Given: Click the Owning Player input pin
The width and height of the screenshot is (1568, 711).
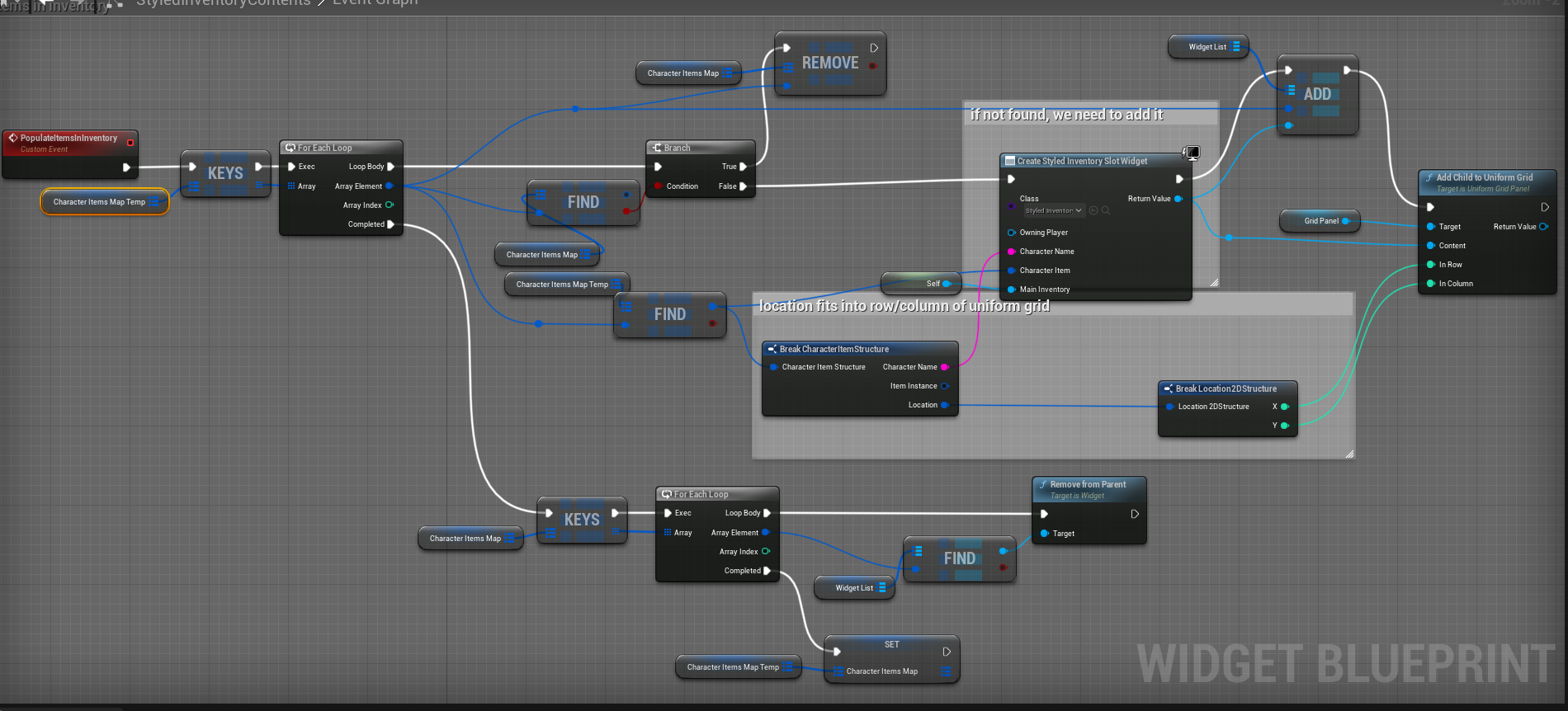Looking at the screenshot, I should (1012, 233).
